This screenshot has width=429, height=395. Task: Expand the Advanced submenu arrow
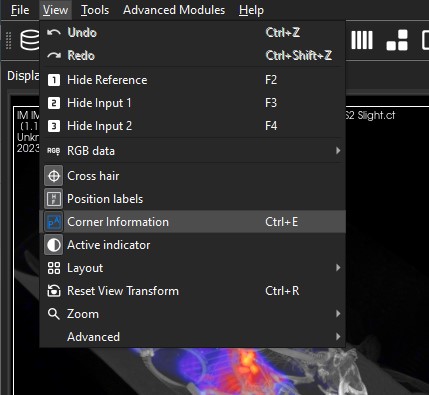pos(338,337)
